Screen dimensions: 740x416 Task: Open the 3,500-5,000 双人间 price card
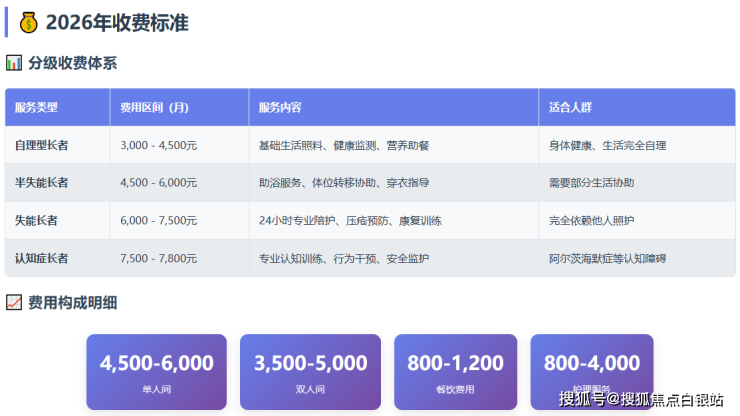click(310, 371)
